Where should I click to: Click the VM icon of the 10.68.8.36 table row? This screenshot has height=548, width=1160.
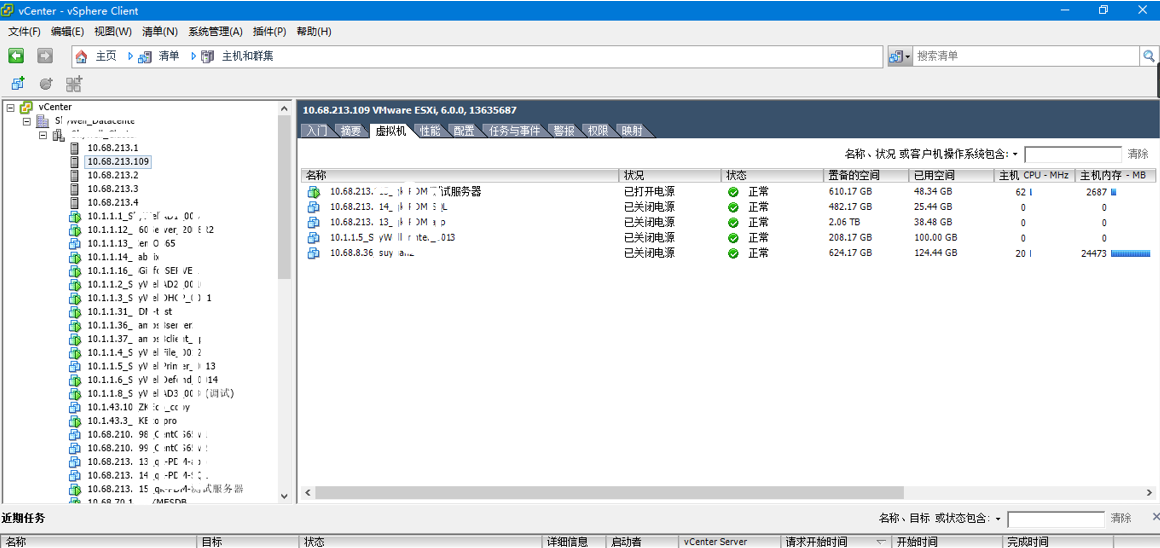tap(314, 253)
